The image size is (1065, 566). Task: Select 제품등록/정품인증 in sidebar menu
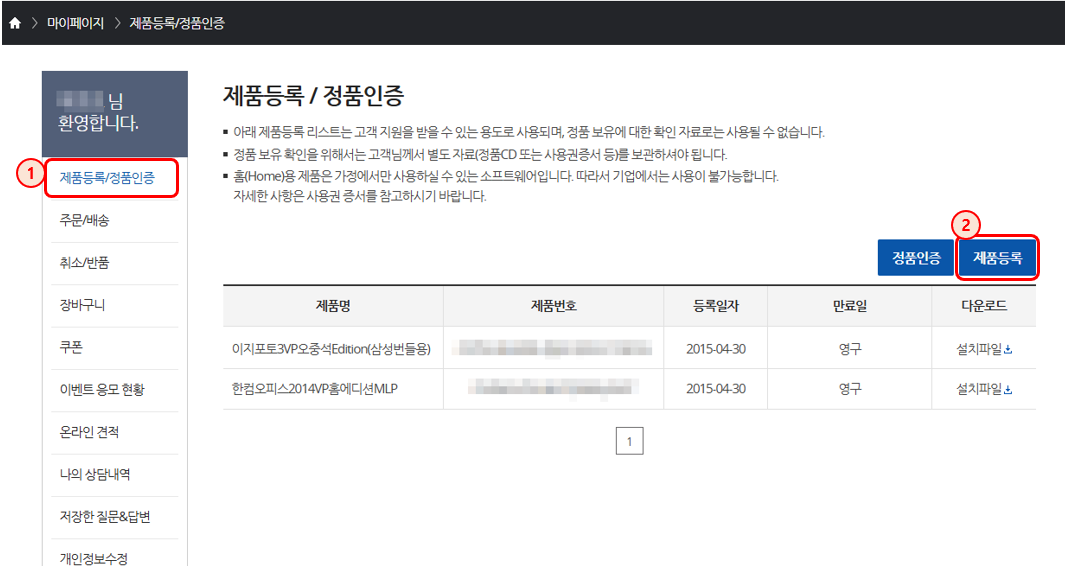[107, 178]
